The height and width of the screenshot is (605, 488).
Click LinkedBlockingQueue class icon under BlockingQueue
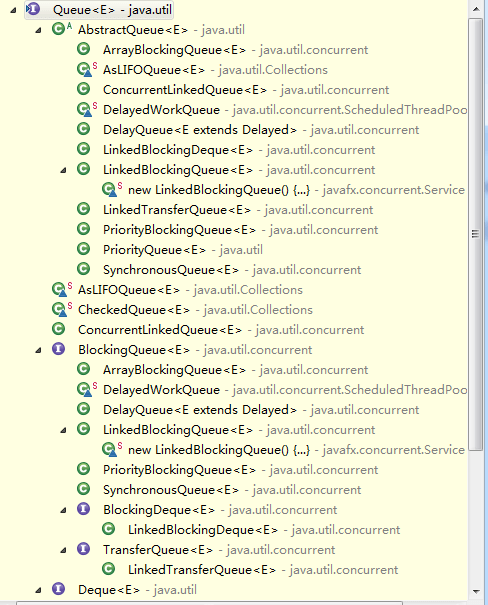[x=83, y=429]
